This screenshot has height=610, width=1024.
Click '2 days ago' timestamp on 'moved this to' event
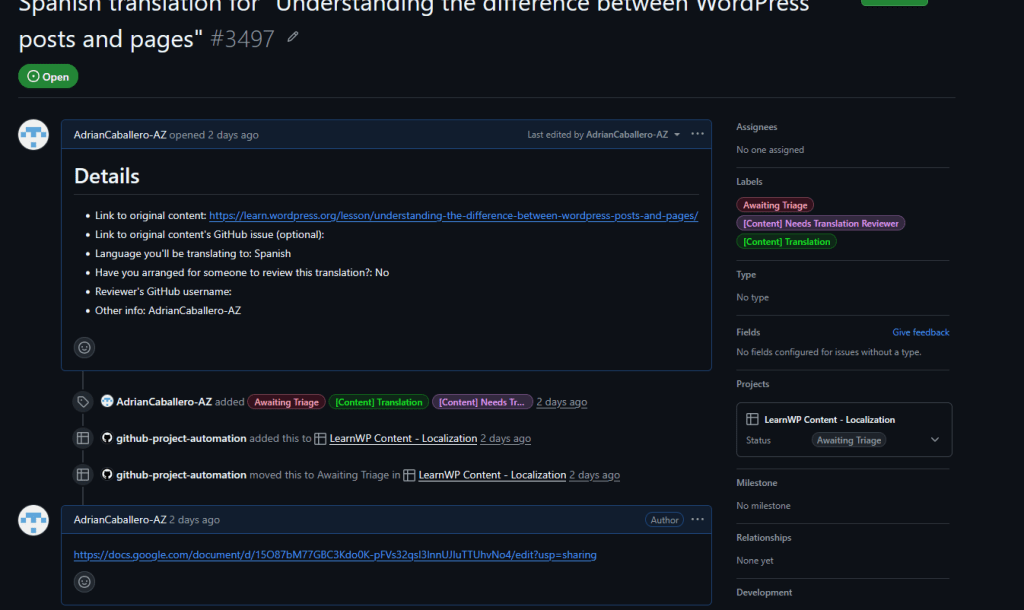[594, 475]
